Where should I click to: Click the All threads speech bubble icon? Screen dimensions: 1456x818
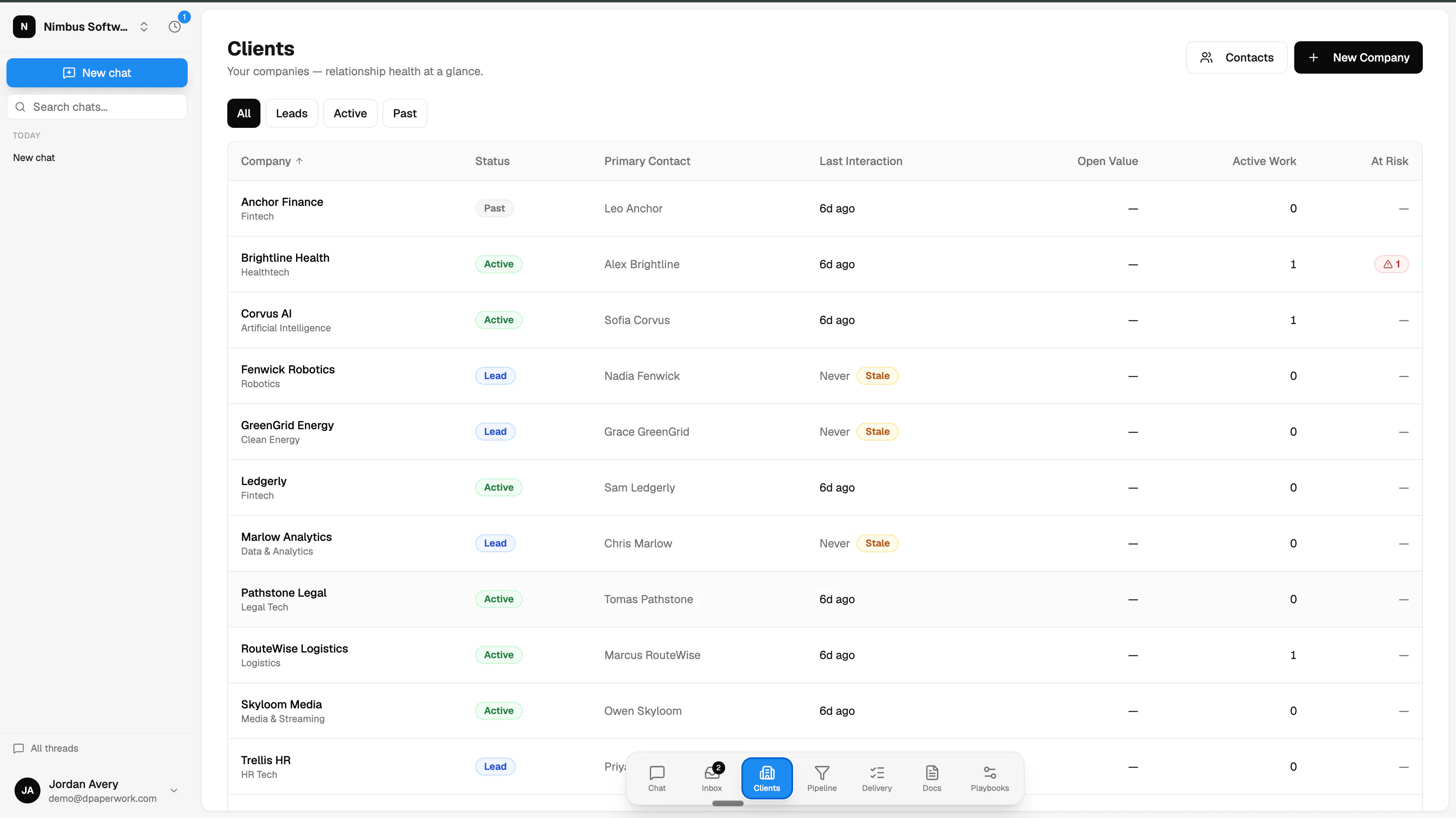tap(19, 748)
